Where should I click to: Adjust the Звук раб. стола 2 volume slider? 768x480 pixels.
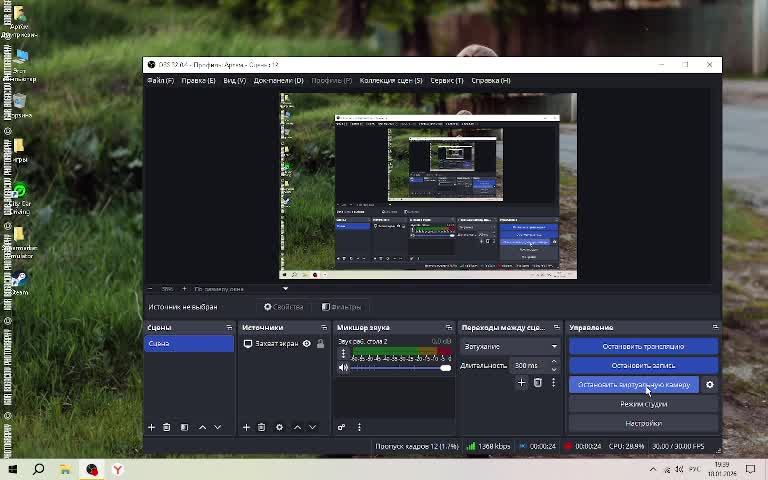[401, 368]
